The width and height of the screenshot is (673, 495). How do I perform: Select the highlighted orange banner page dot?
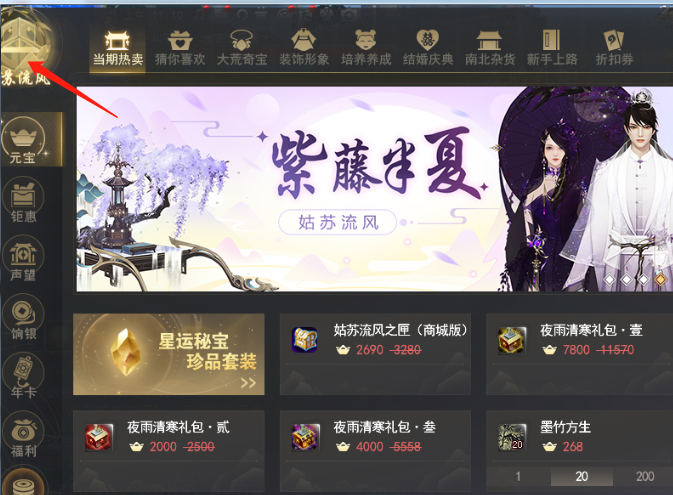pyautogui.click(x=661, y=279)
